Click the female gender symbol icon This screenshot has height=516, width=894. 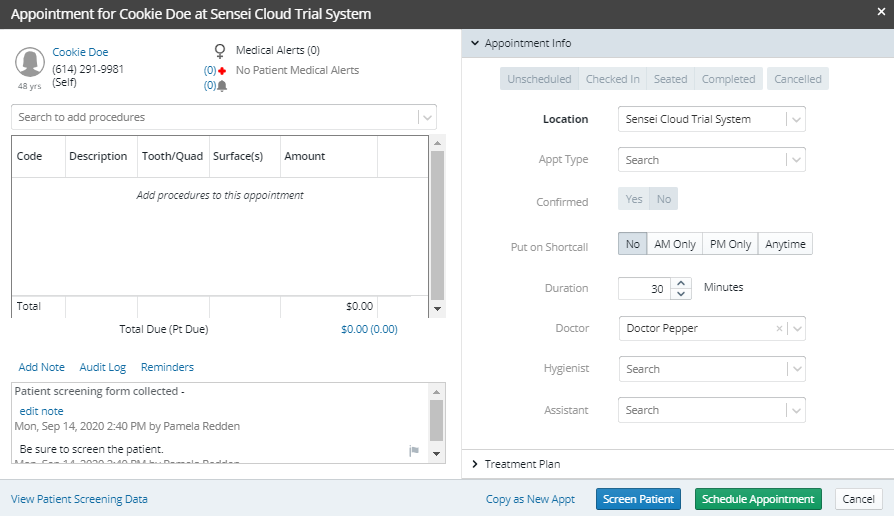220,51
